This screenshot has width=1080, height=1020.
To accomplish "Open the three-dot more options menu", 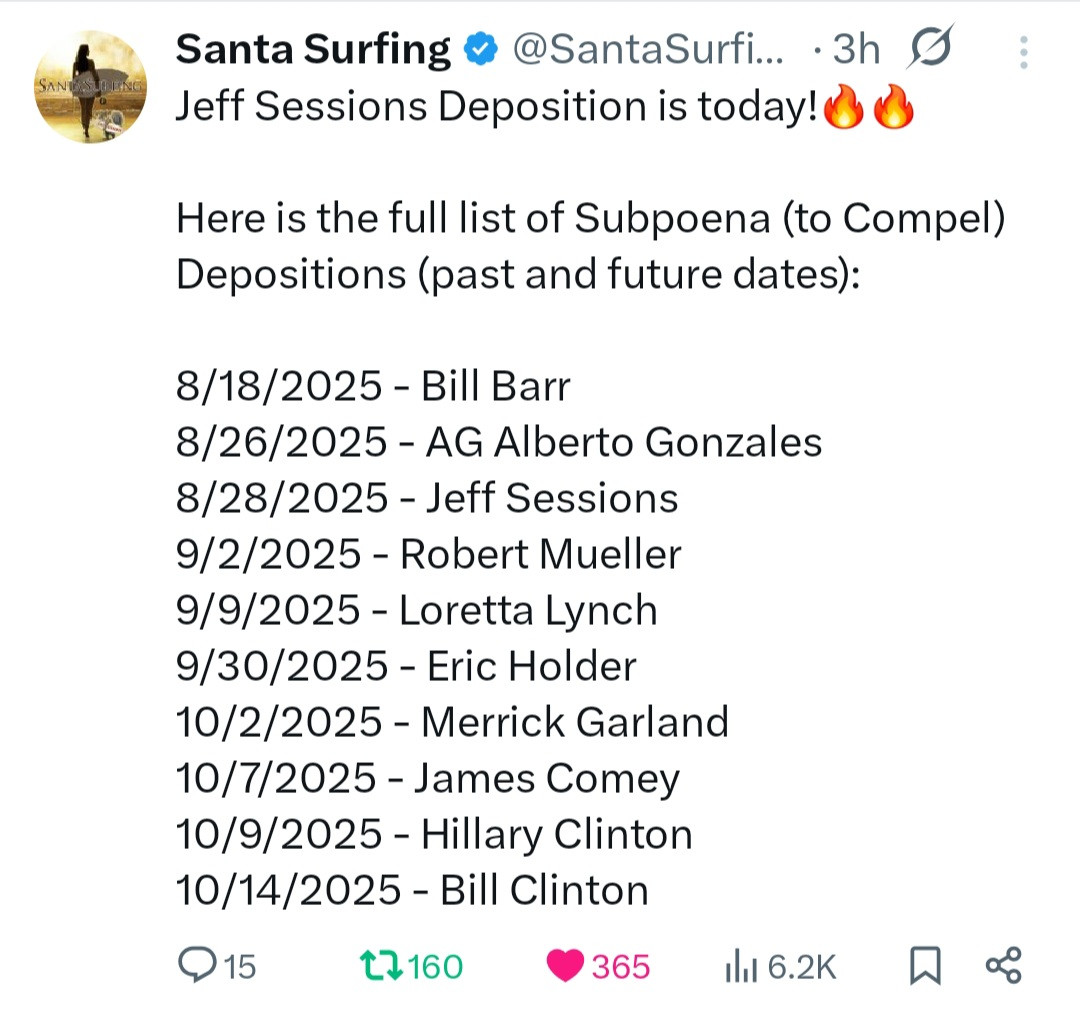I will (1023, 51).
